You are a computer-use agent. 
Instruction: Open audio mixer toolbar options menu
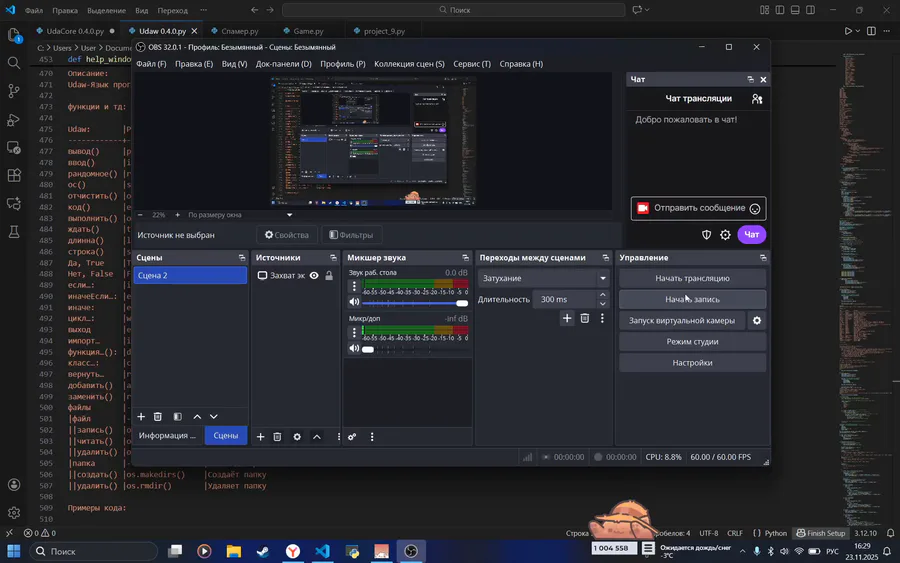coord(372,437)
